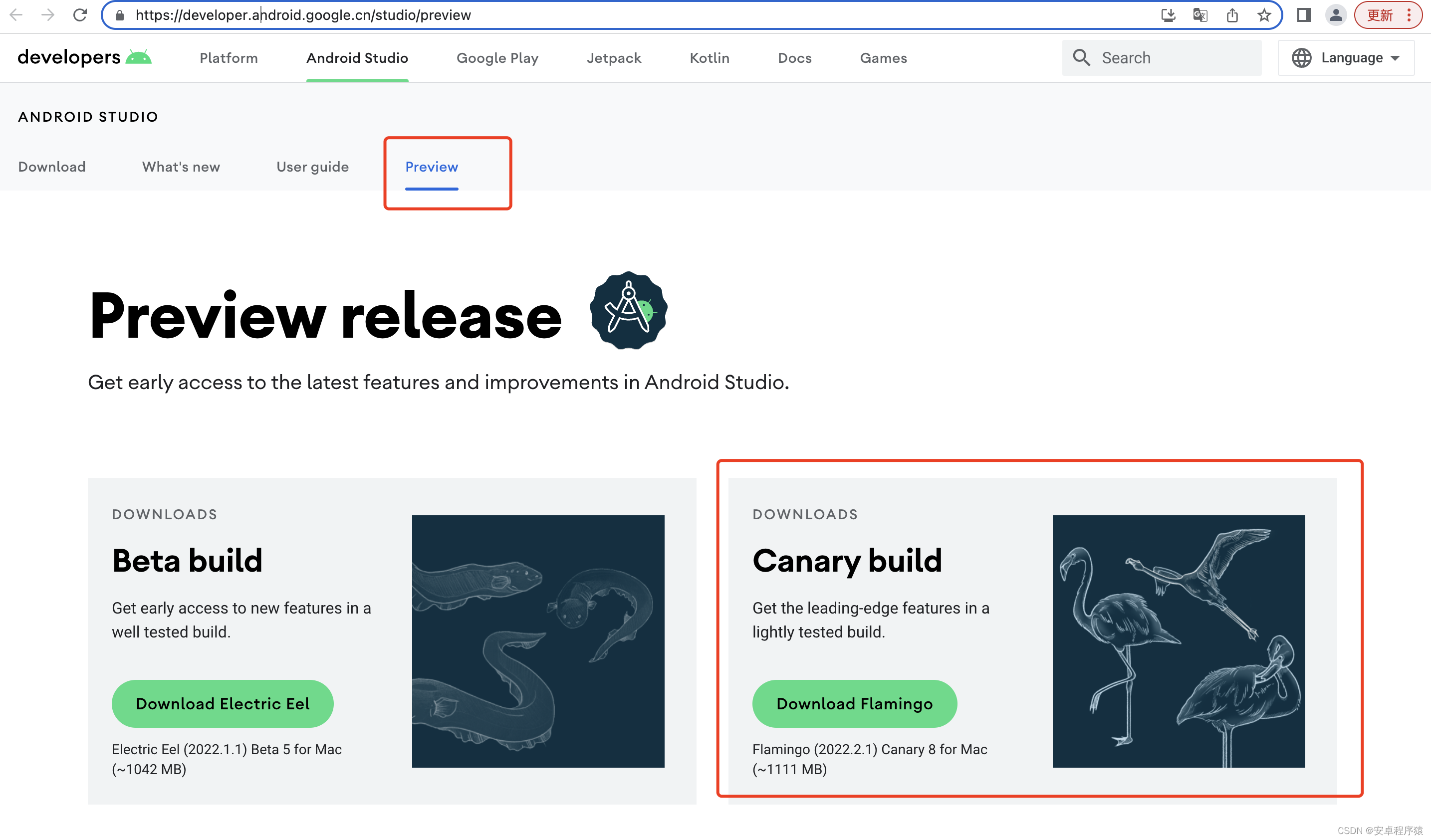Open the Games nav tab
Viewport: 1431px width, 840px height.
(x=884, y=58)
